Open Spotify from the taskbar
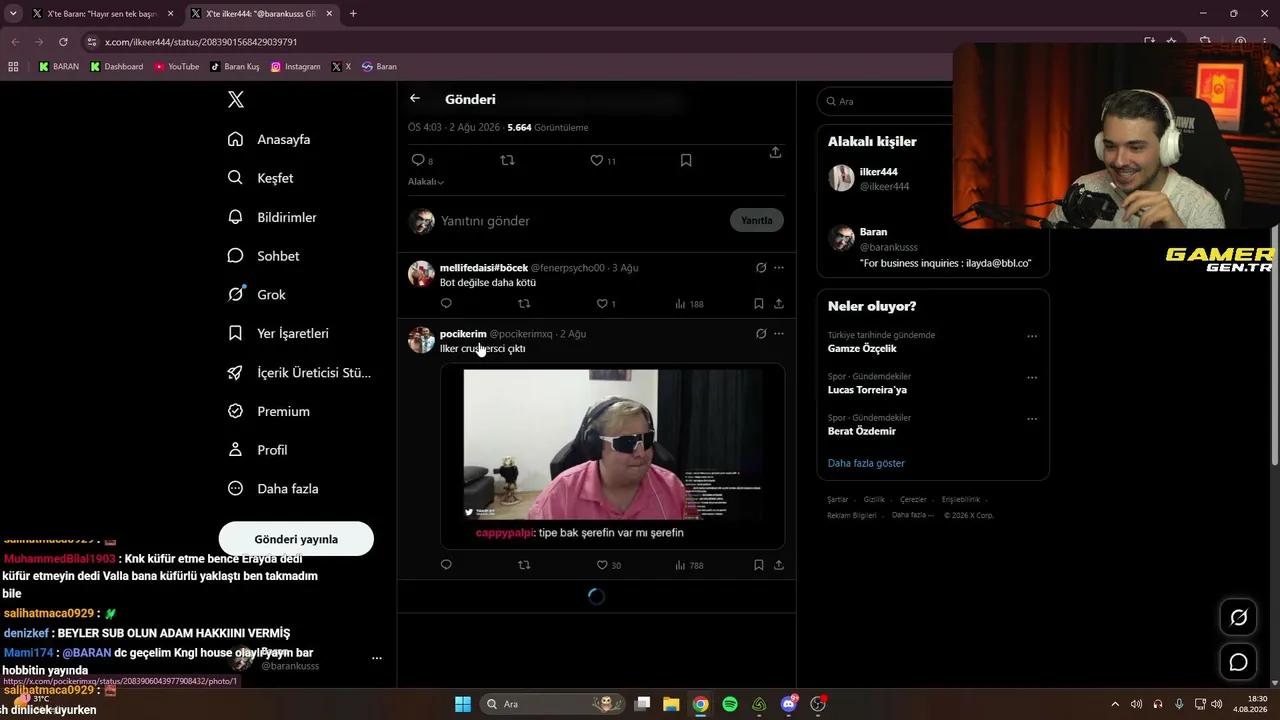The width and height of the screenshot is (1280, 720). coord(730,704)
